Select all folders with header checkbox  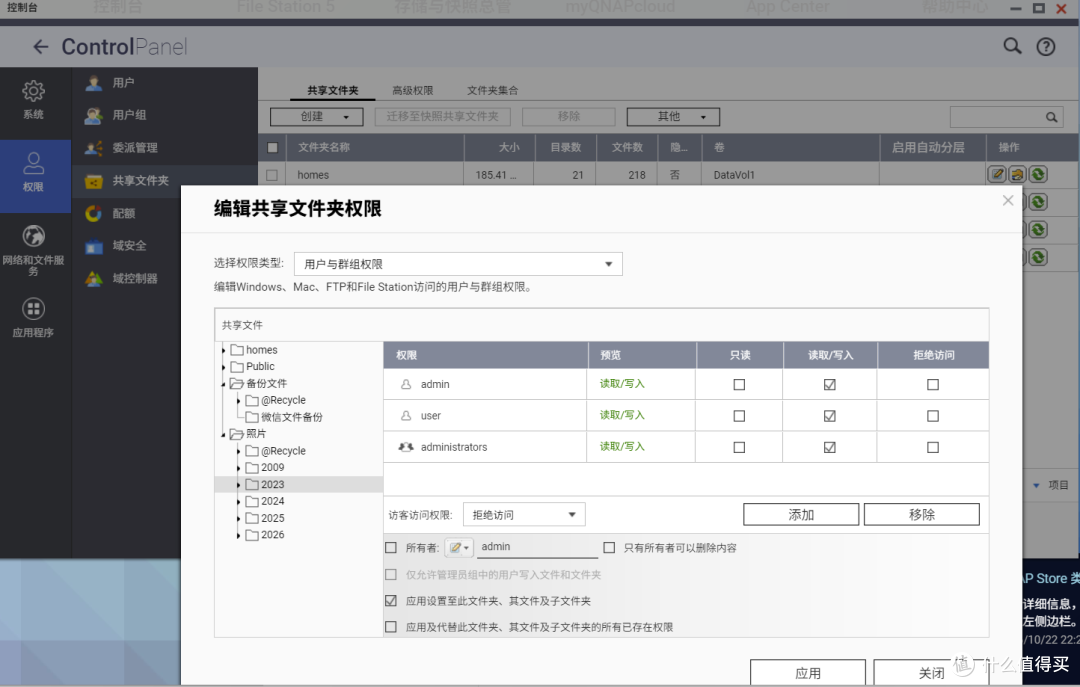[273, 147]
